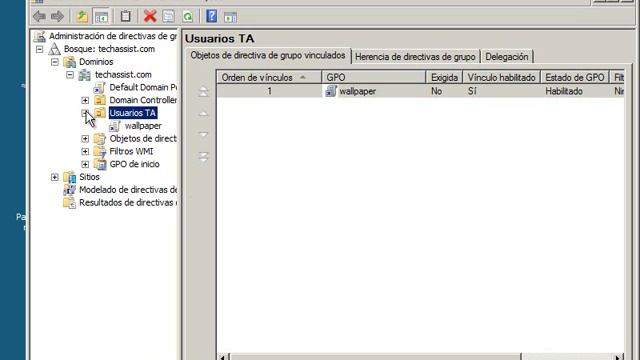
Task: Click the techassist.com domain icon
Action: click(x=84, y=75)
